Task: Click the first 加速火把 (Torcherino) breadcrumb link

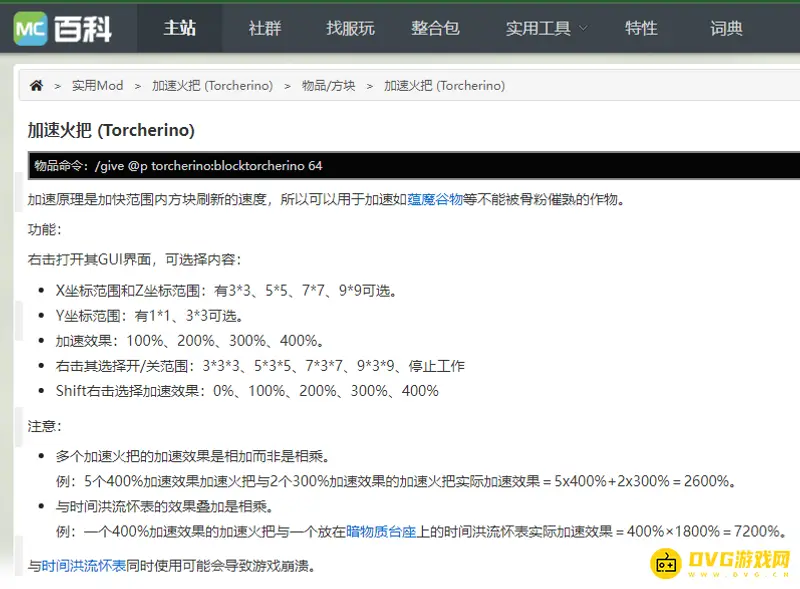Action: [x=212, y=86]
